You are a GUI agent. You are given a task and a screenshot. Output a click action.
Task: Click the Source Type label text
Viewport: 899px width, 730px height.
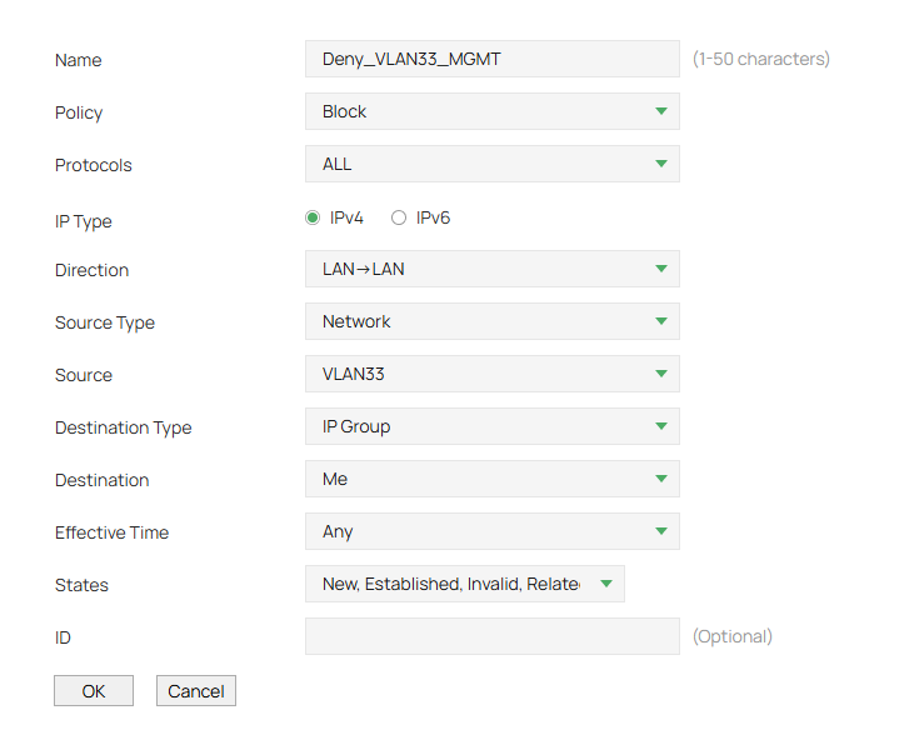105,323
